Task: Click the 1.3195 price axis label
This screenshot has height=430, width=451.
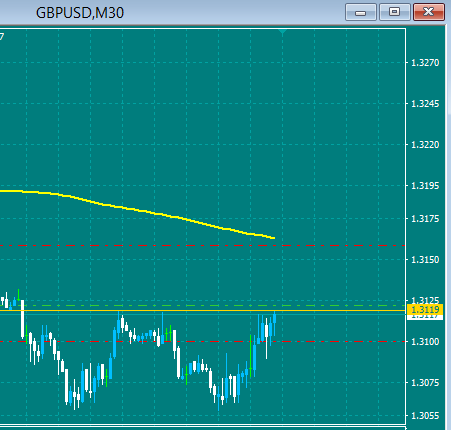Action: click(x=425, y=186)
